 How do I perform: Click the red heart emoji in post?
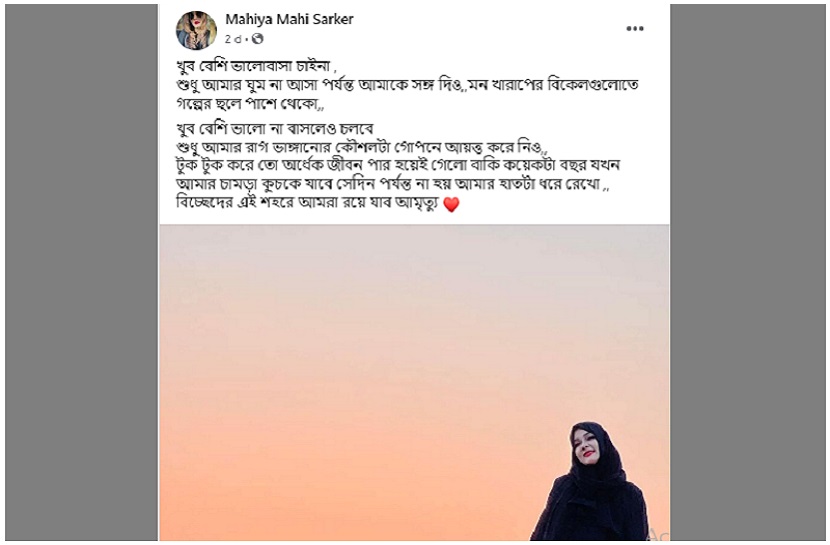451,204
